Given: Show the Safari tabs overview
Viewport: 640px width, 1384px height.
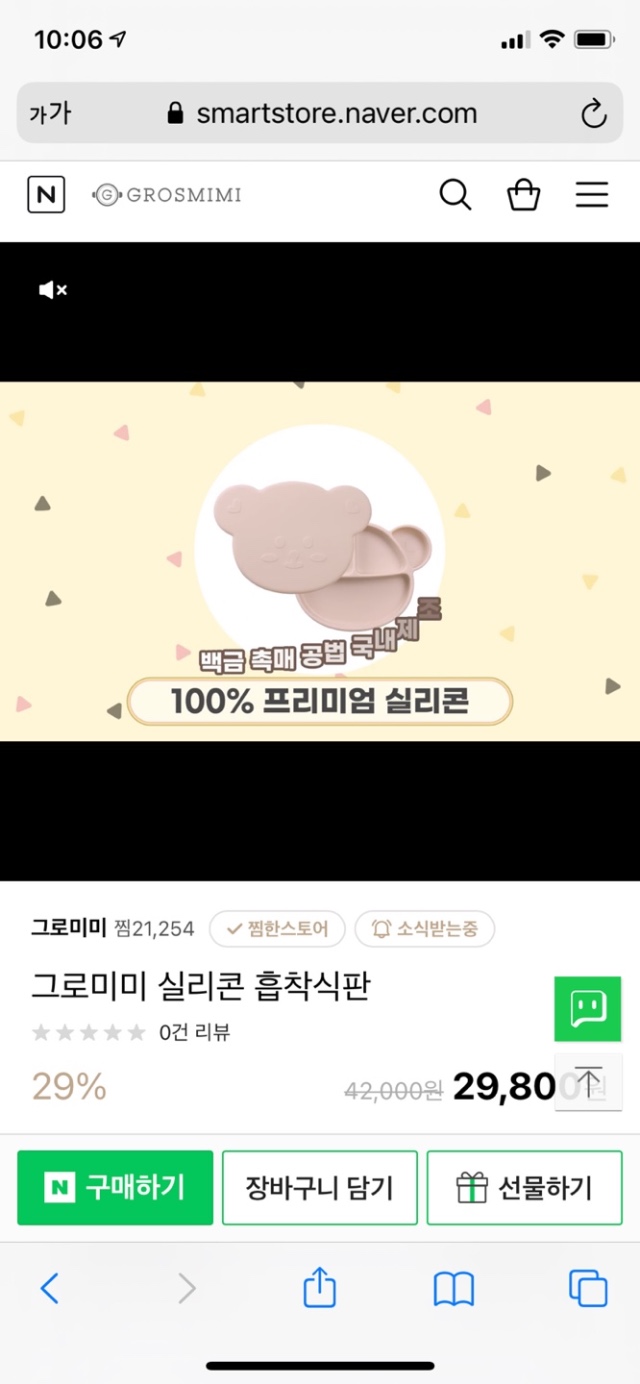Looking at the screenshot, I should pos(588,1288).
